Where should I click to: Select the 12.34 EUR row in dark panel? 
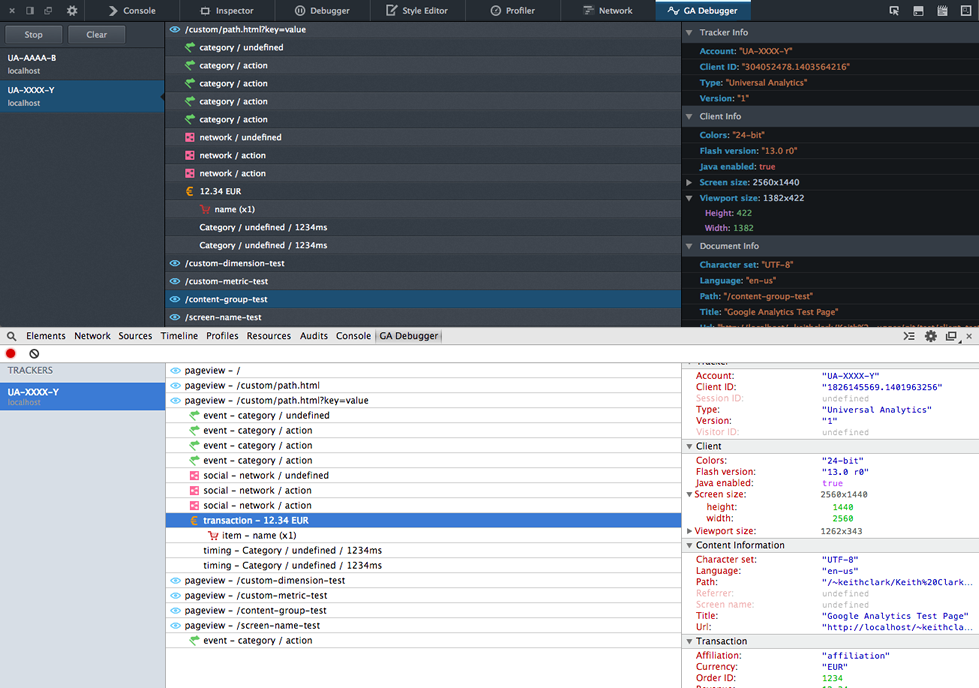(x=423, y=192)
